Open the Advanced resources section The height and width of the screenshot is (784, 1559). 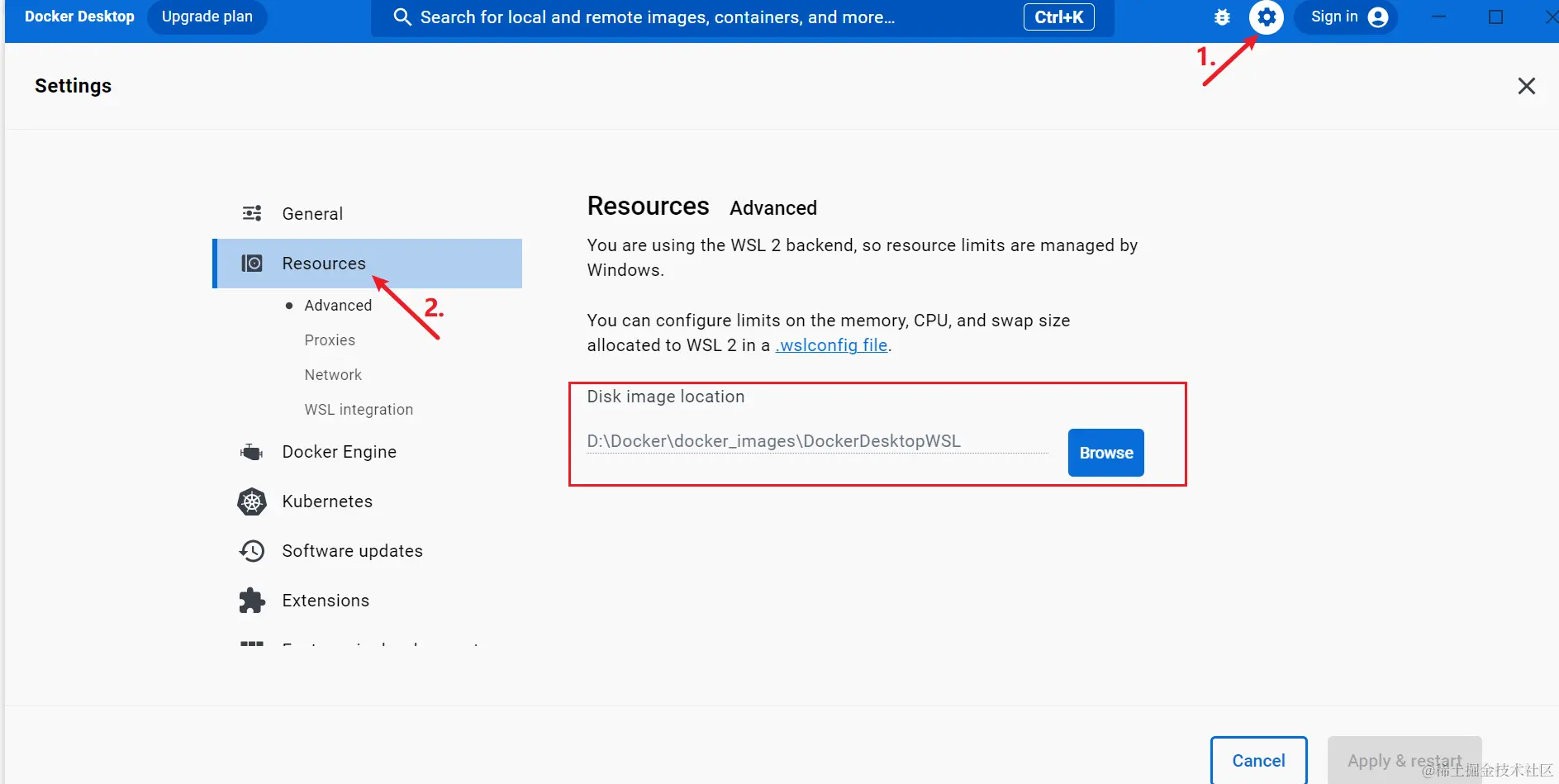tap(338, 306)
